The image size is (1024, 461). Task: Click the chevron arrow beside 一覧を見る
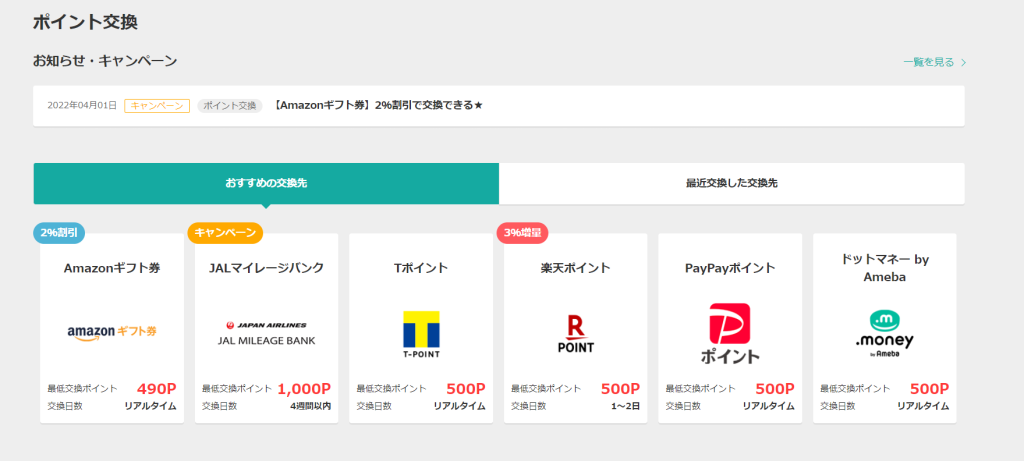pyautogui.click(x=963, y=62)
